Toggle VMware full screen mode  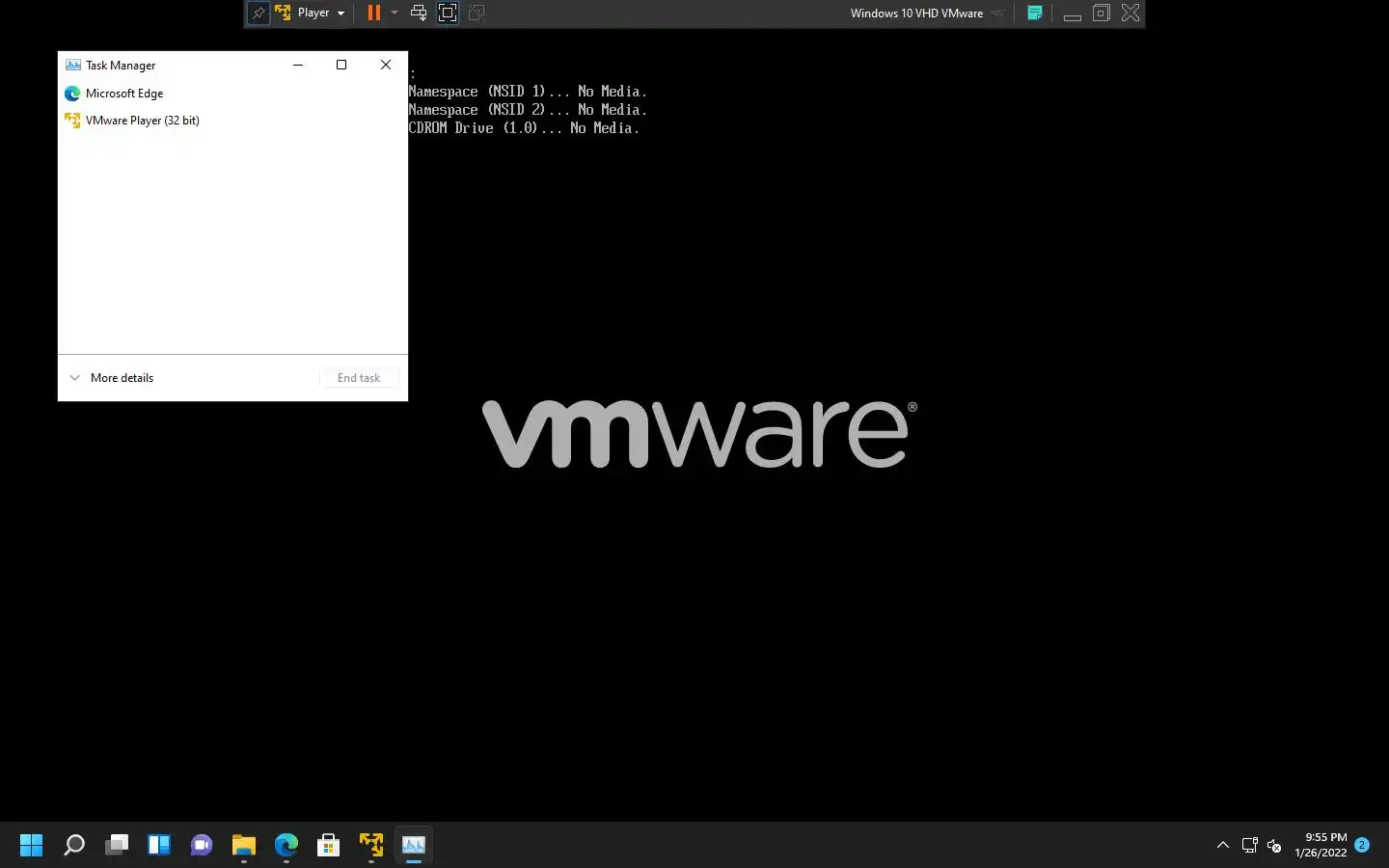click(448, 13)
